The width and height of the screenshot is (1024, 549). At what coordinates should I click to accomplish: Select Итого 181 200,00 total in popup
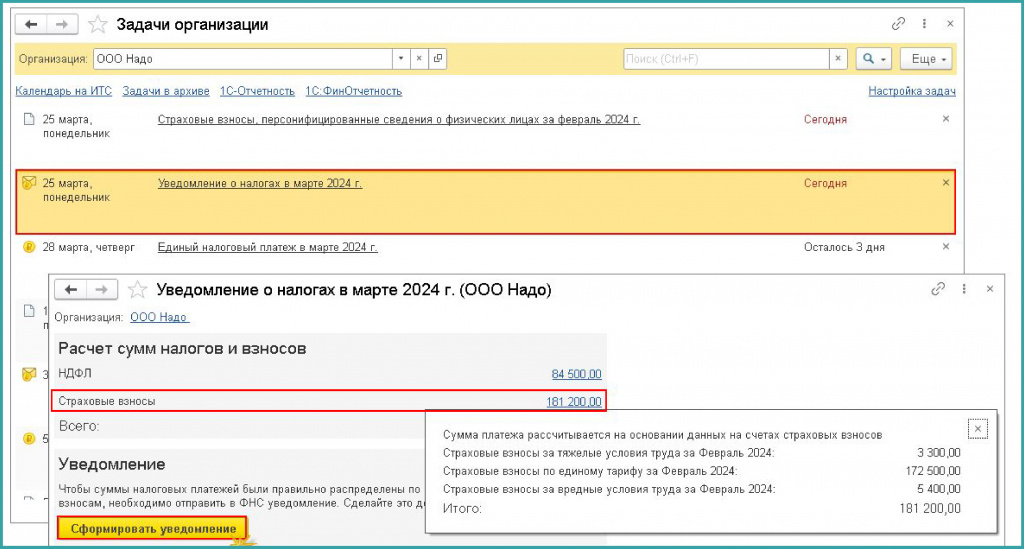tap(930, 509)
